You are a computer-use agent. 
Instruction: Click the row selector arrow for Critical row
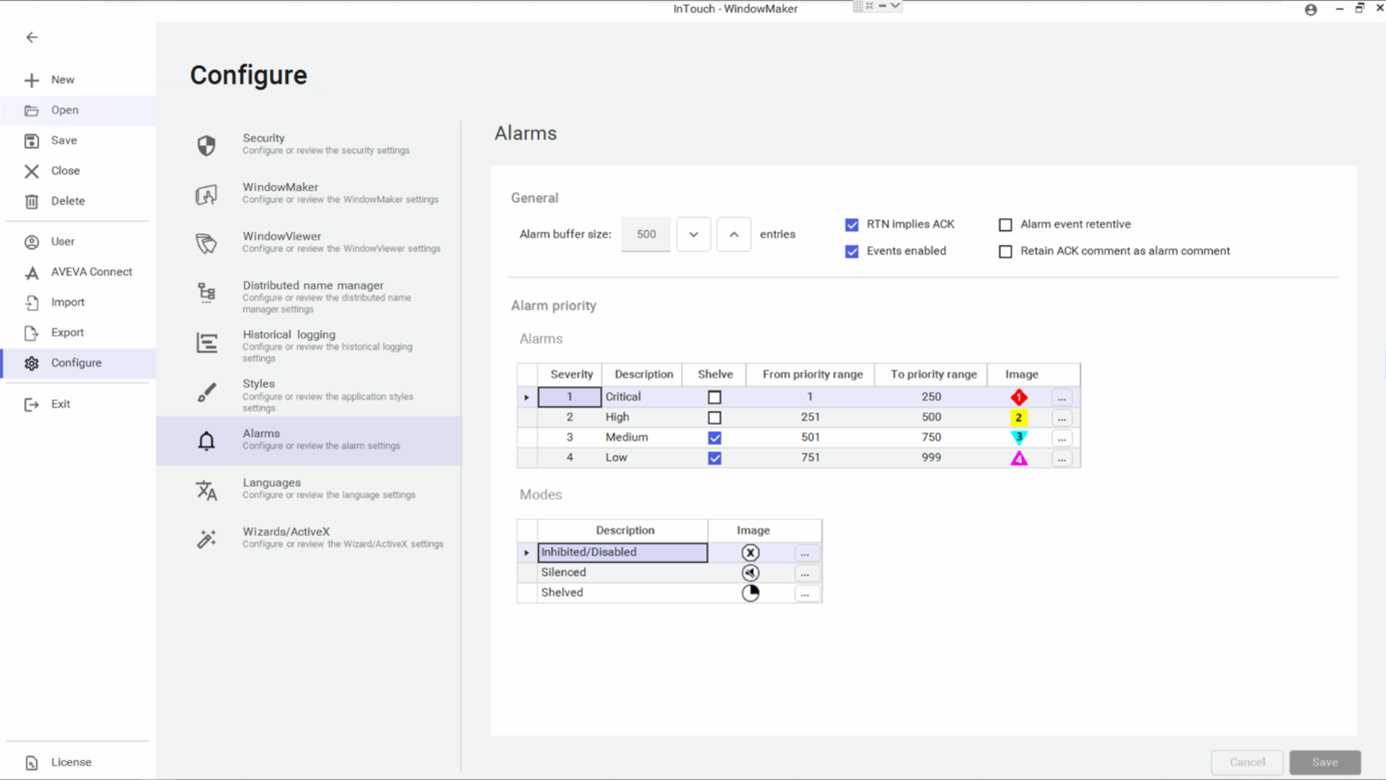coord(527,398)
